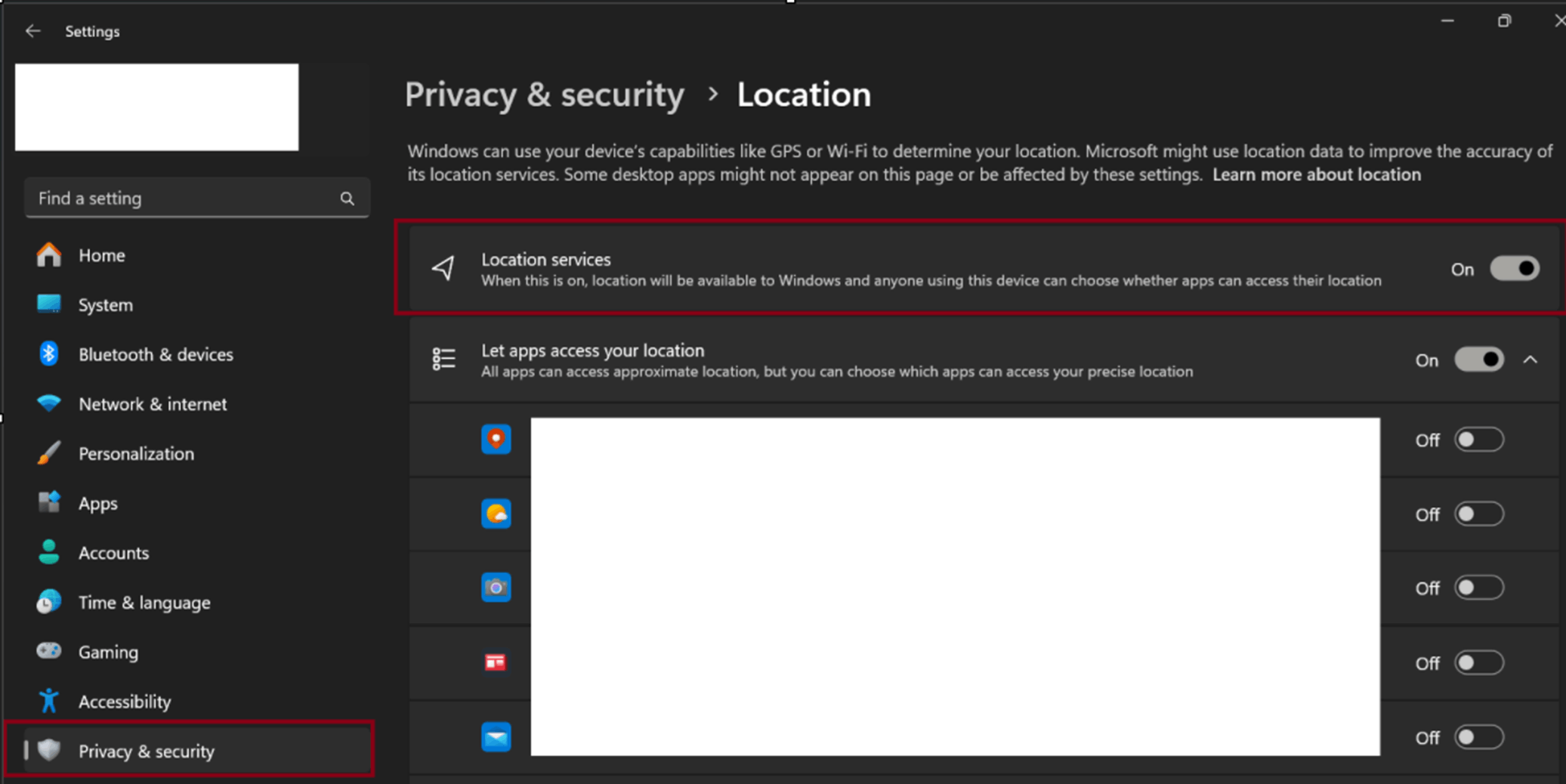The height and width of the screenshot is (784, 1566).
Task: Enable location toggle for News app row
Action: click(x=1479, y=662)
